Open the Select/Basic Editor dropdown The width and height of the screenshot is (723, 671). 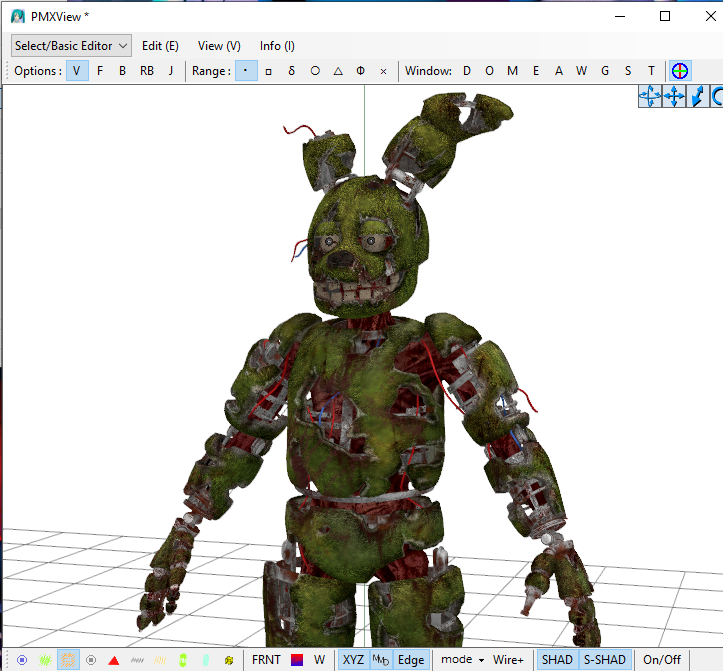pos(71,46)
